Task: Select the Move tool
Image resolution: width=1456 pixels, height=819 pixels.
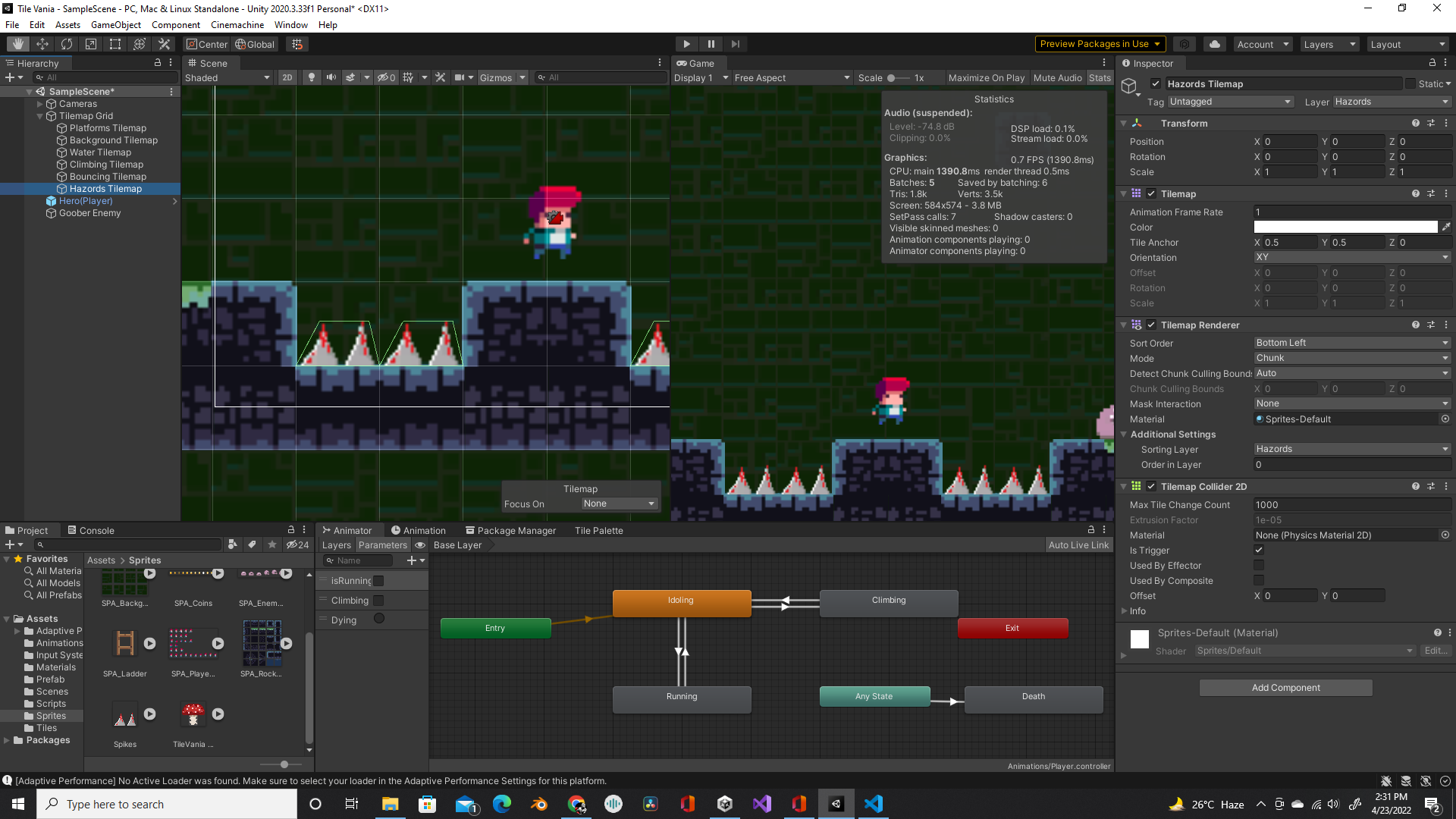Action: (x=42, y=43)
